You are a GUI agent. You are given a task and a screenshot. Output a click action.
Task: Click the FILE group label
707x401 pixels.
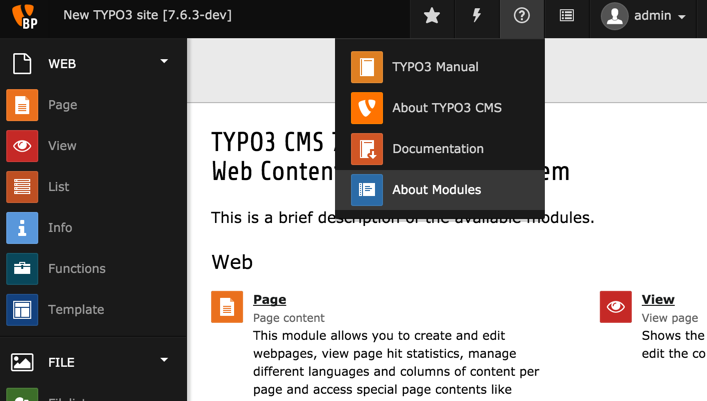(x=61, y=363)
